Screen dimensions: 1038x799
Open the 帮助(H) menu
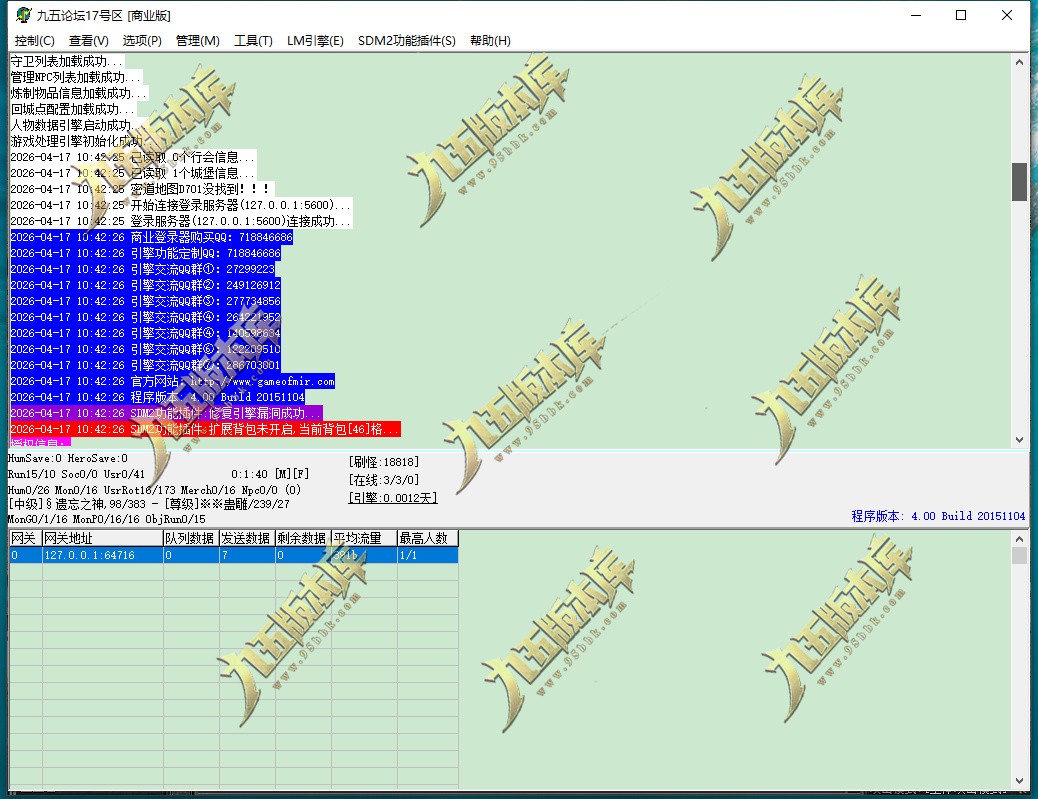point(490,40)
